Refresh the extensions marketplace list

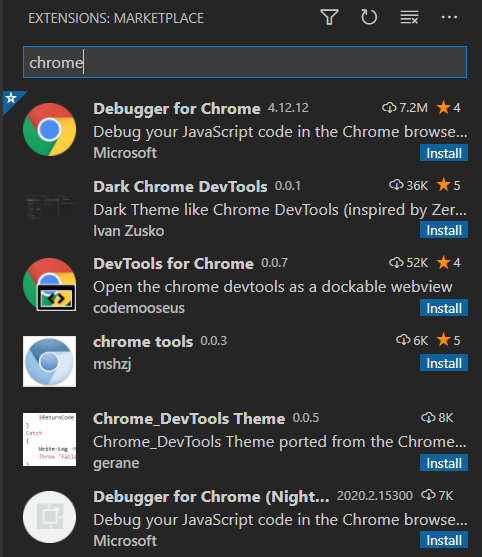[x=369, y=17]
